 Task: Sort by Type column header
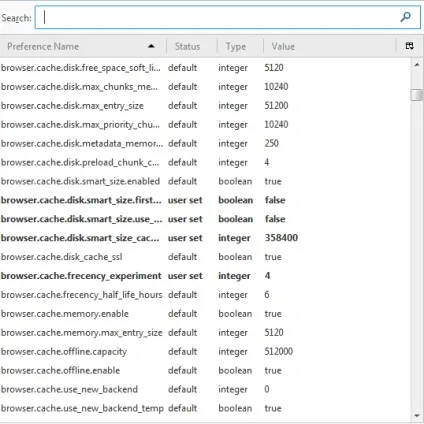(240, 46)
